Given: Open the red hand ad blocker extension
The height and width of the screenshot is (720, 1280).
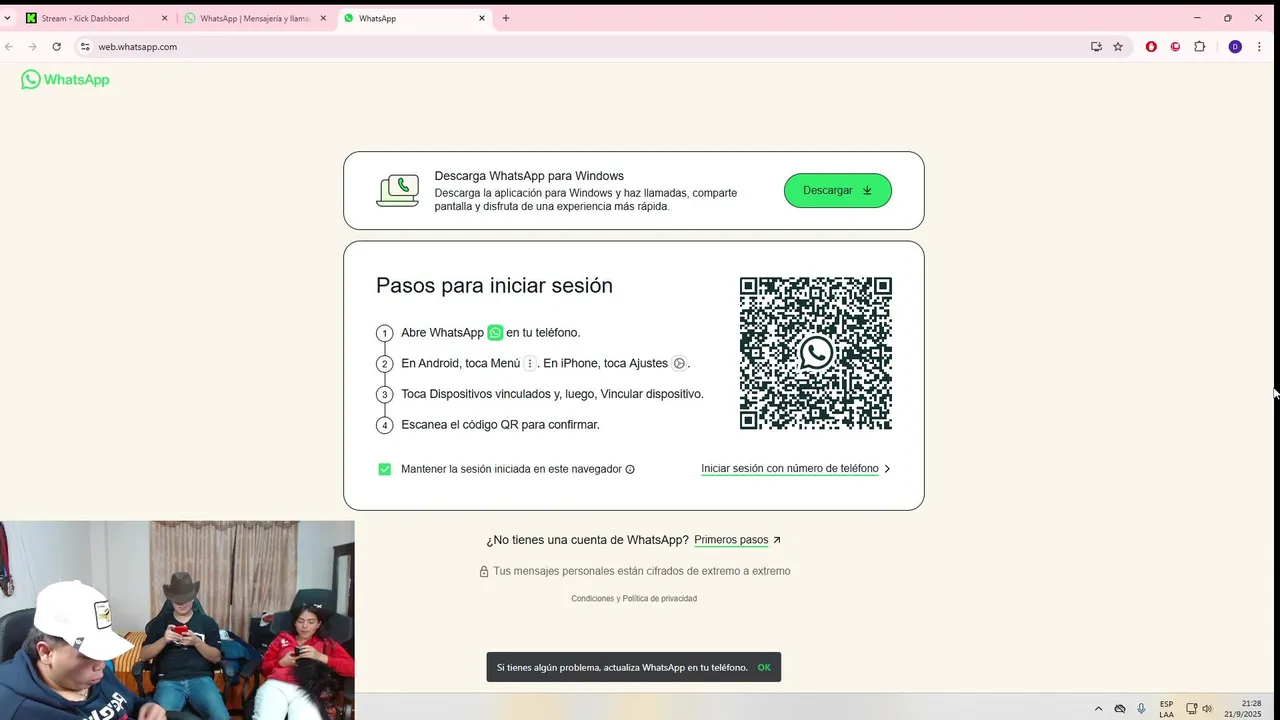Looking at the screenshot, I should tap(1151, 47).
